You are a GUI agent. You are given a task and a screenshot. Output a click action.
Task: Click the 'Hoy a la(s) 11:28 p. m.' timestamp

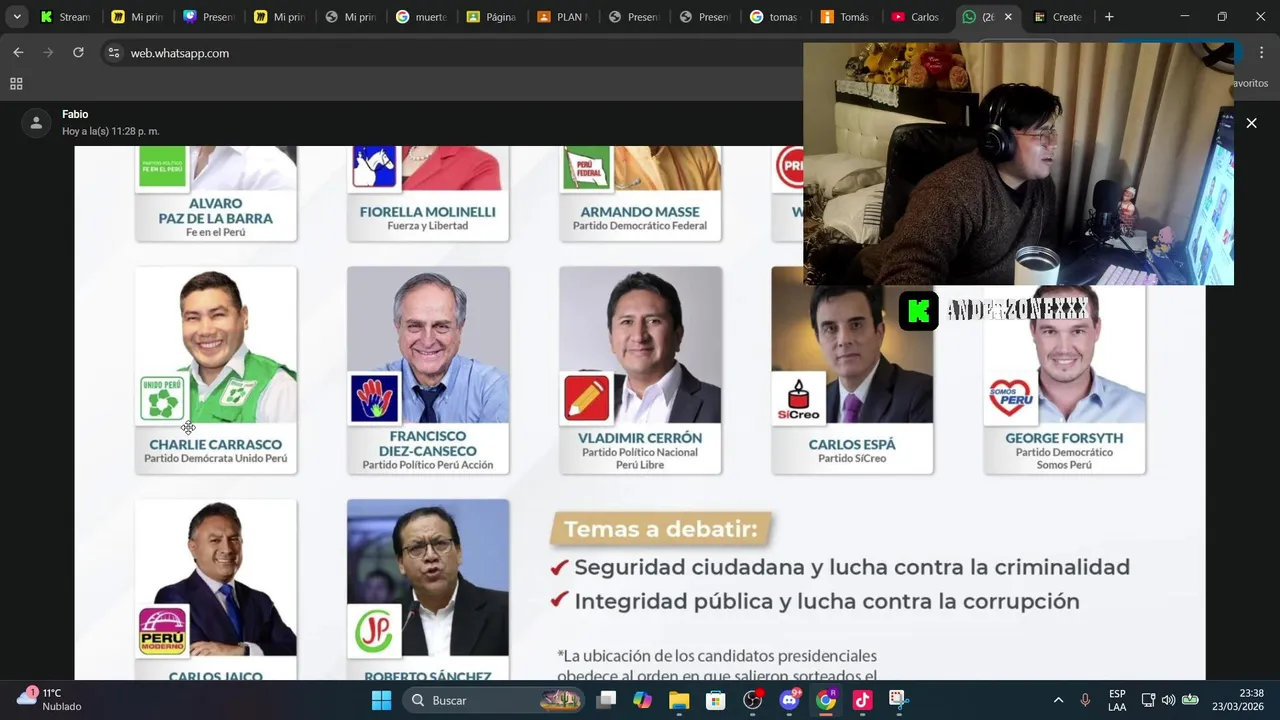click(111, 132)
